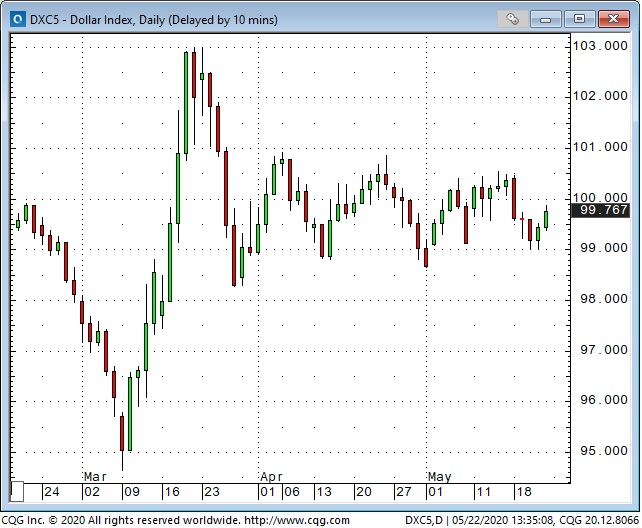Click the small red last-trade marker near 99.6

point(522,219)
